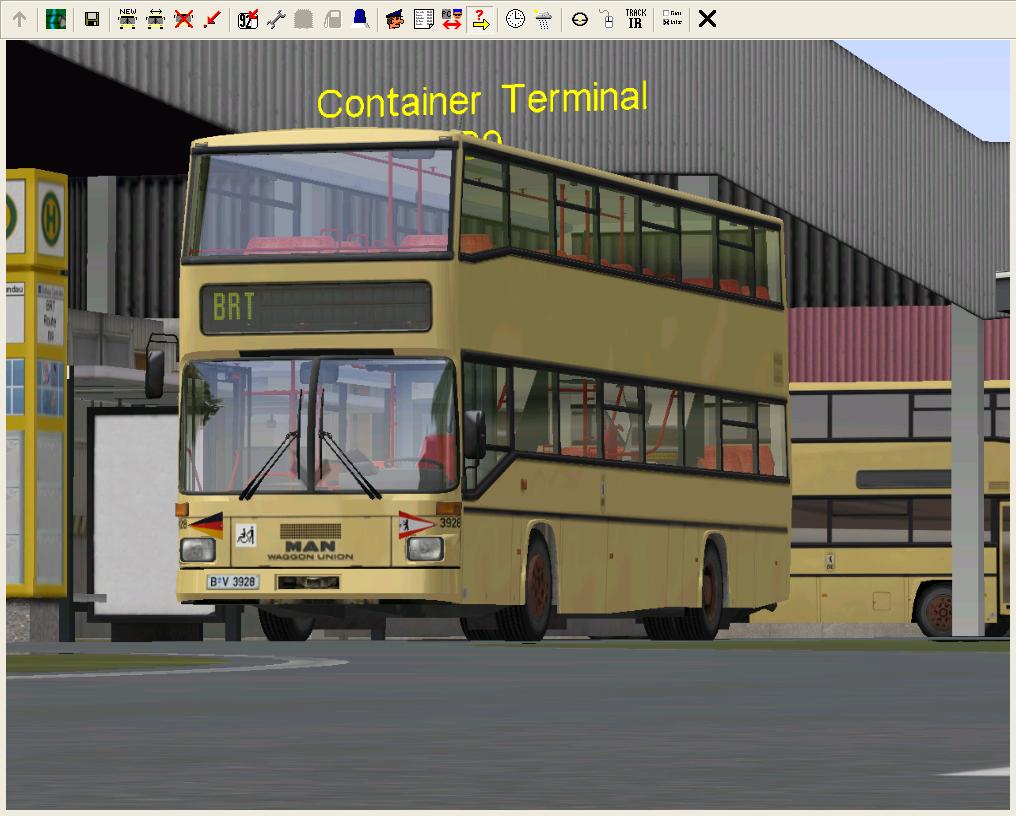
Task: Click the bus's BRT destination display
Action: tap(316, 307)
